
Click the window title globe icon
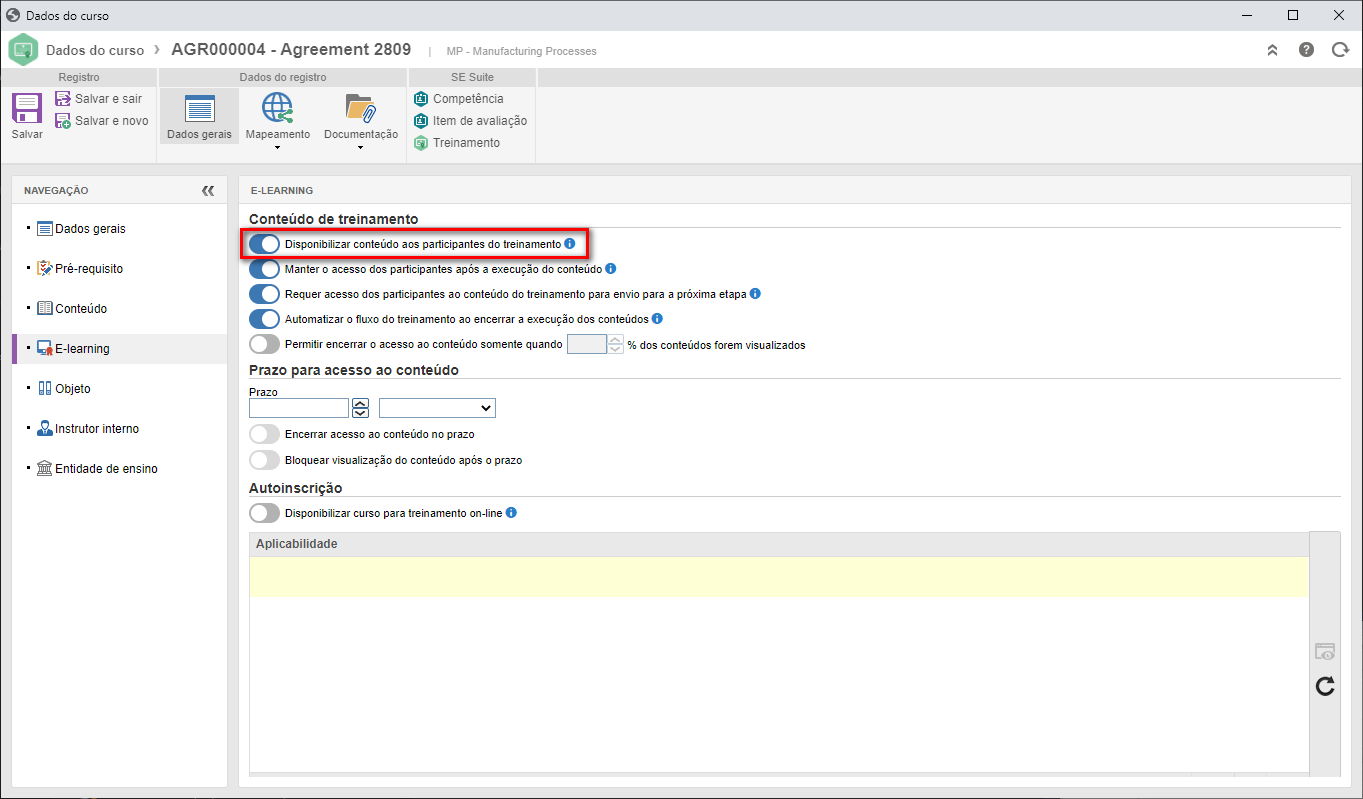[x=13, y=15]
